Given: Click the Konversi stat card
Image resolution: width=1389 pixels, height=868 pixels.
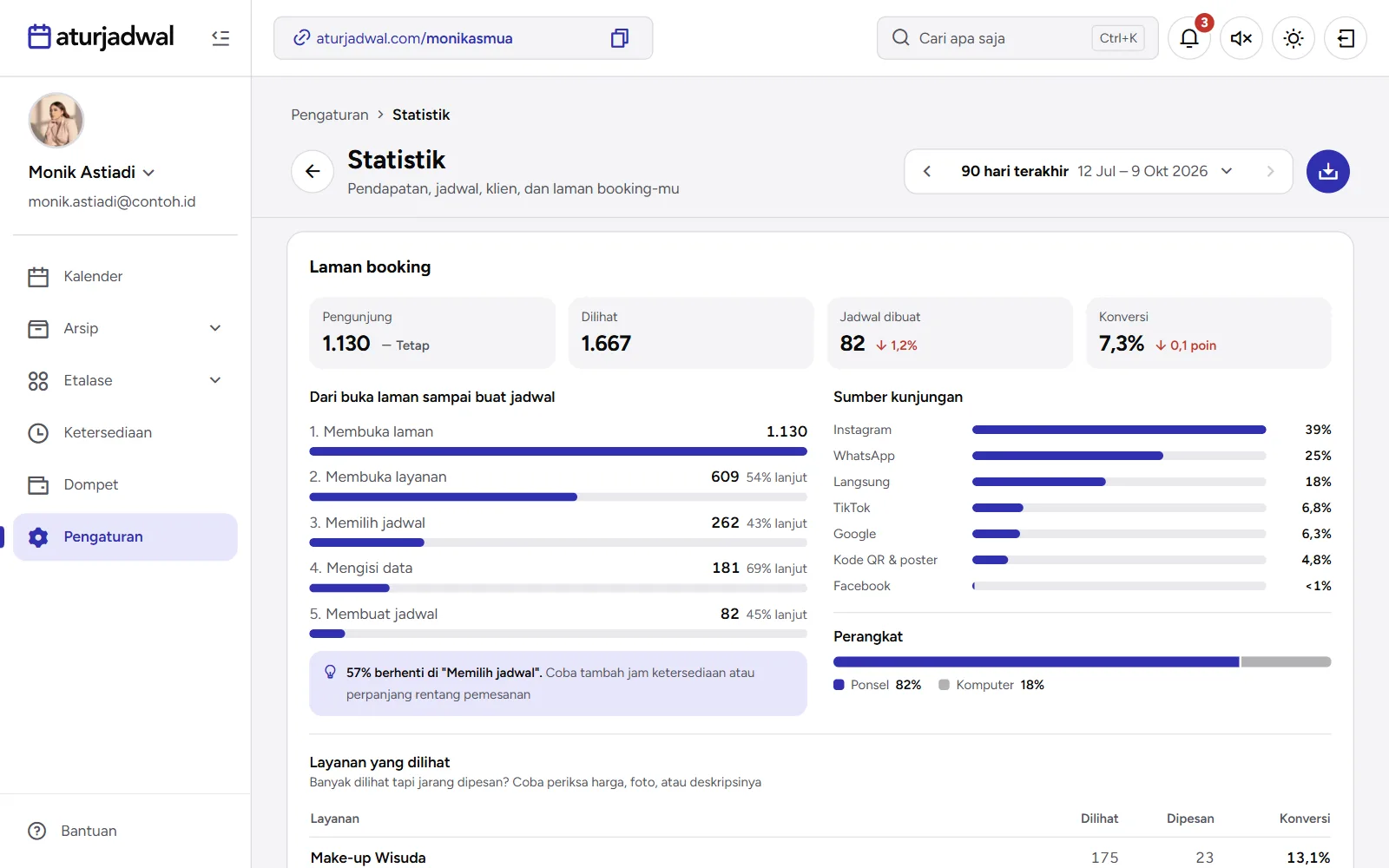Looking at the screenshot, I should pos(1208,333).
